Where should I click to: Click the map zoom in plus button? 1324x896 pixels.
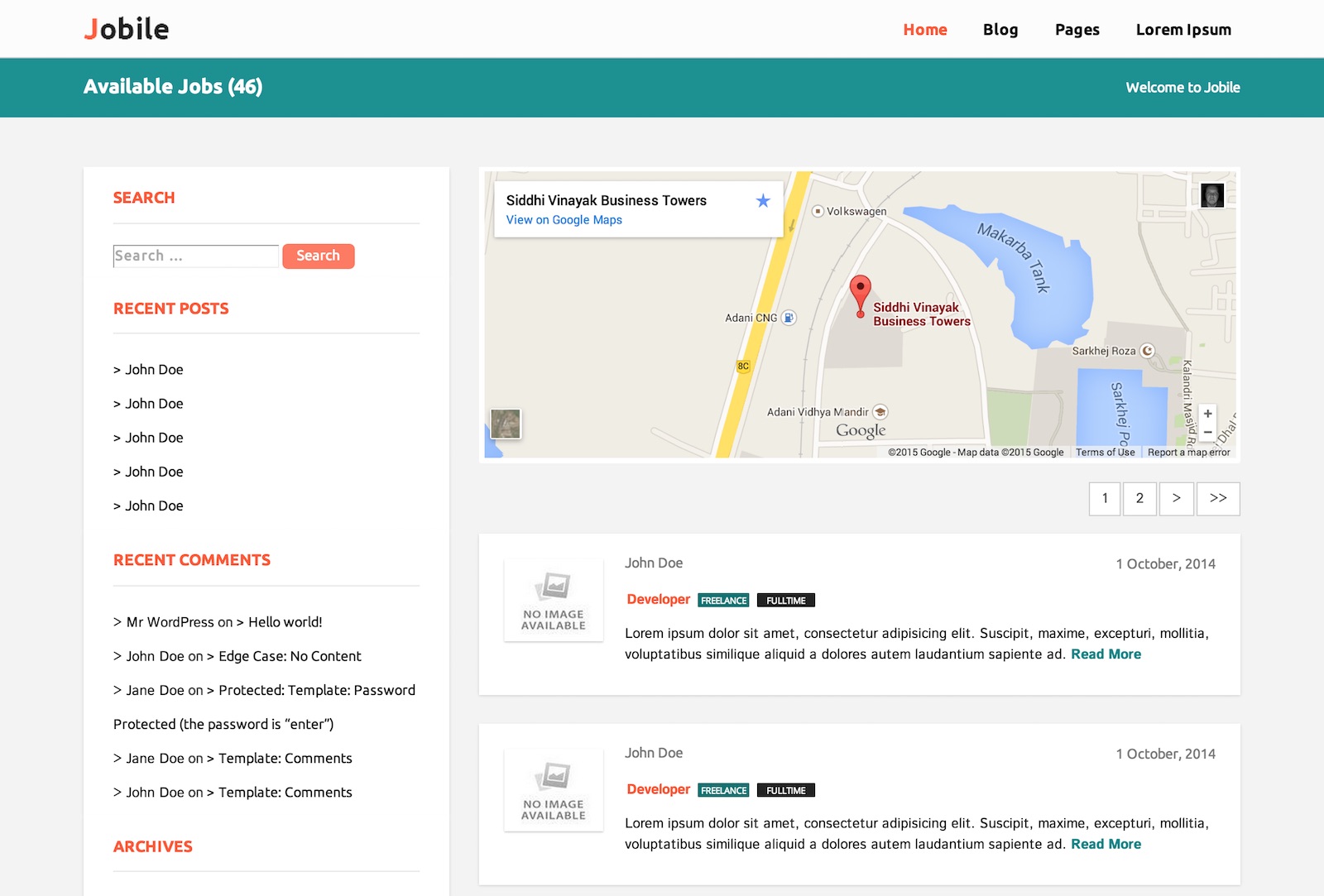1208,414
